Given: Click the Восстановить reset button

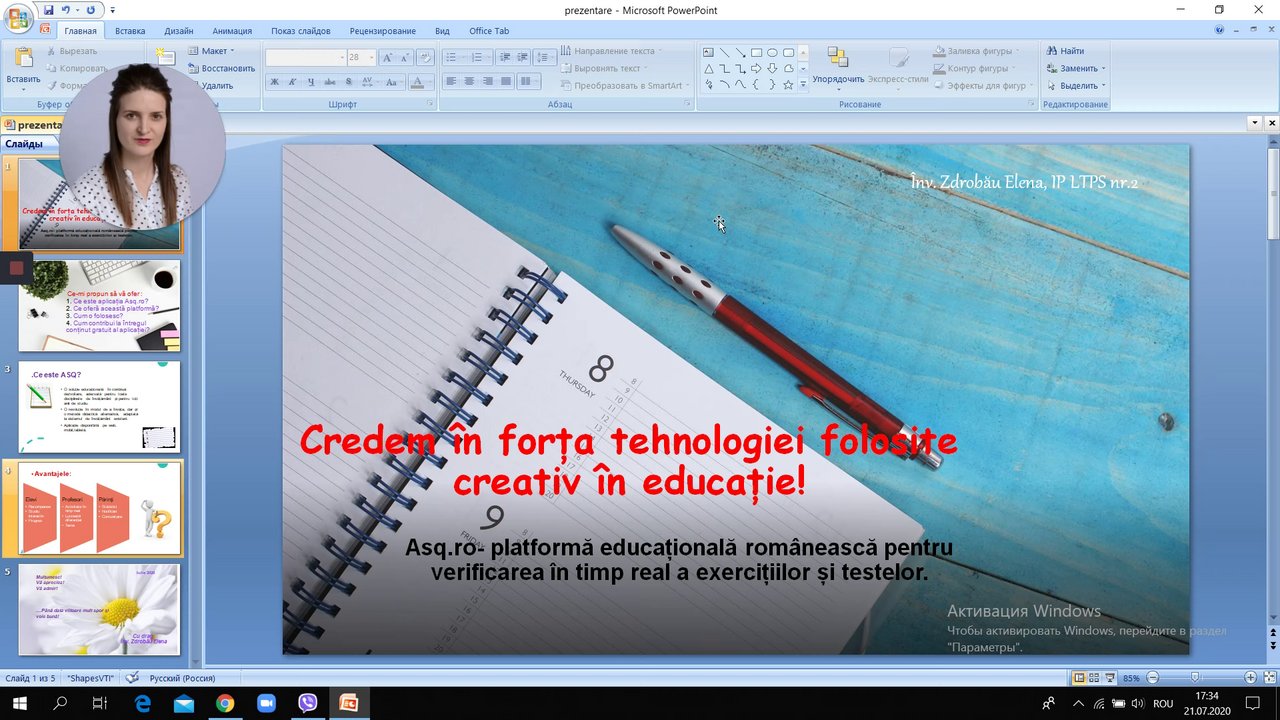Looking at the screenshot, I should tap(221, 68).
